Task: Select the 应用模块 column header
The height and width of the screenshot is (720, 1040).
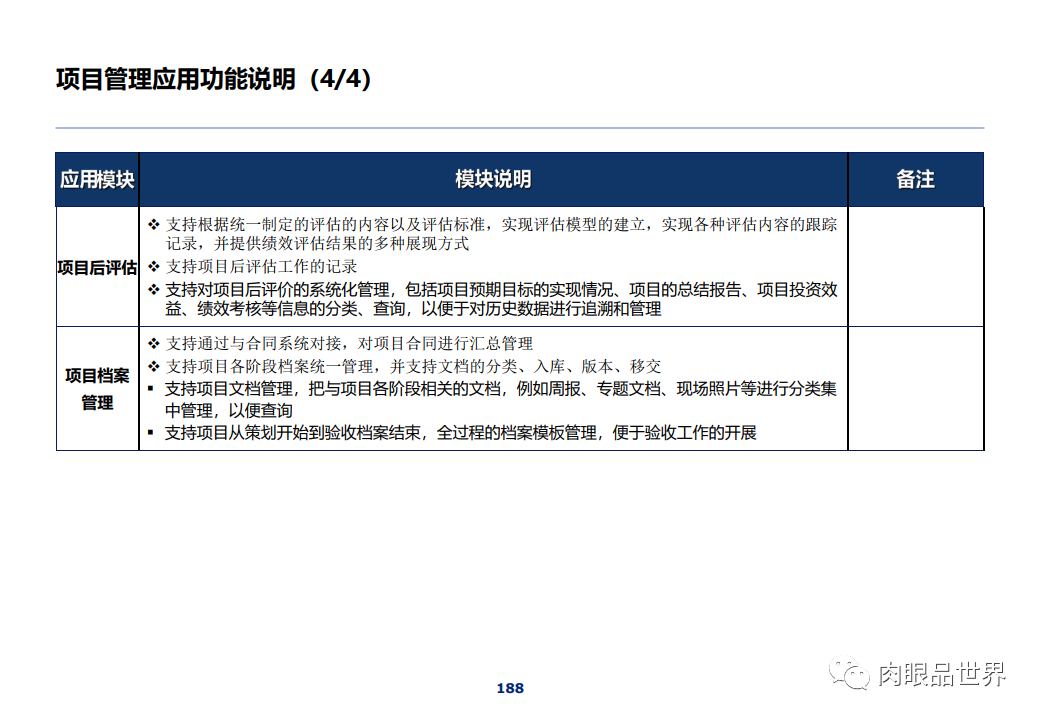Action: tap(98, 180)
